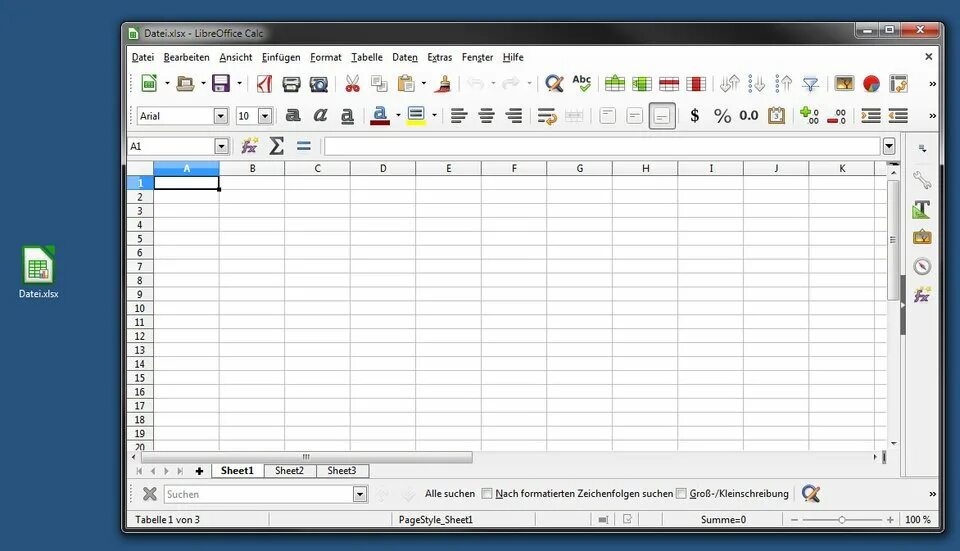Click Alle suchen button
Viewport: 960px width, 551px height.
pos(450,493)
